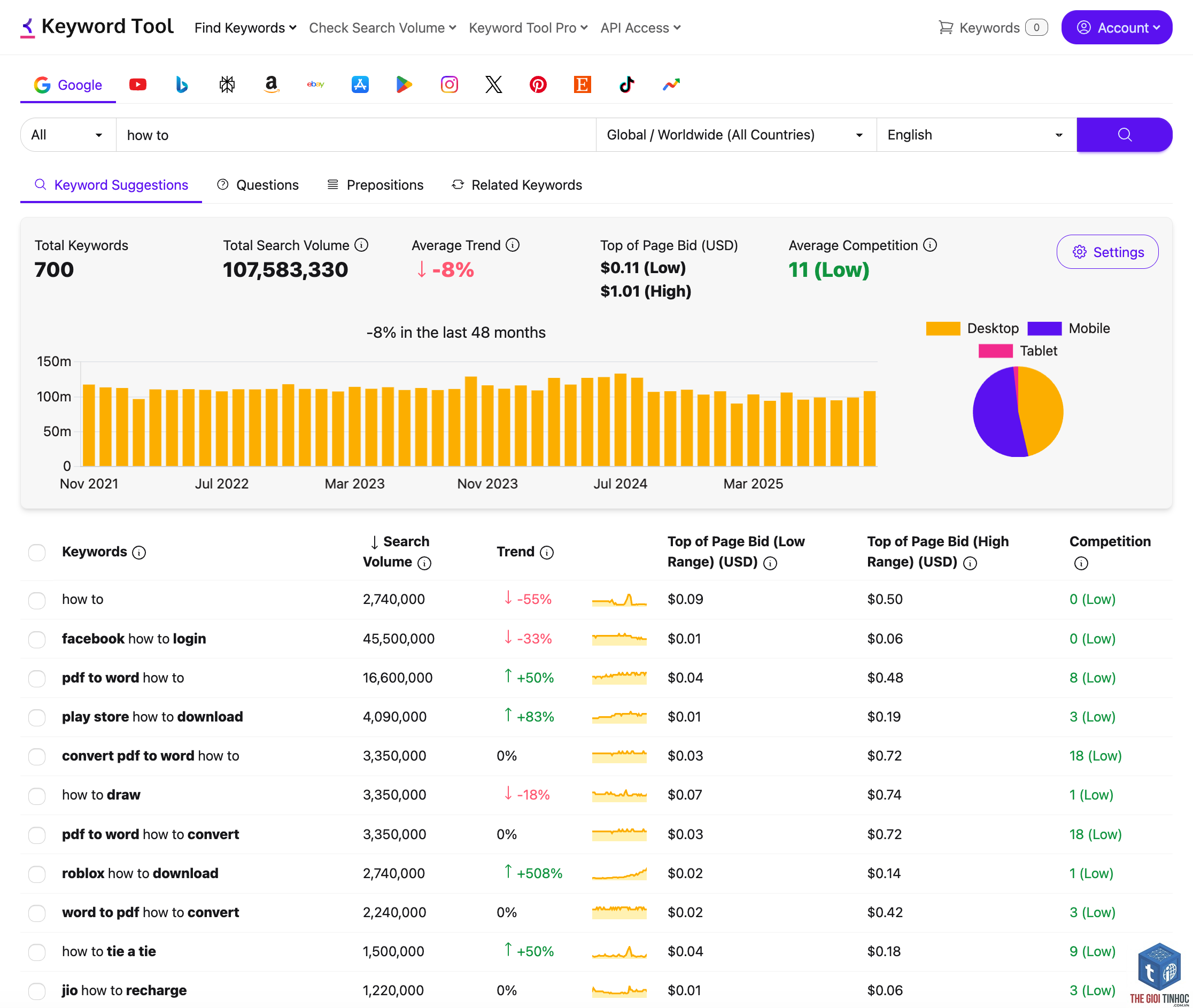Open the Related Keywords tab
Image resolution: width=1193 pixels, height=1008 pixels.
click(516, 185)
